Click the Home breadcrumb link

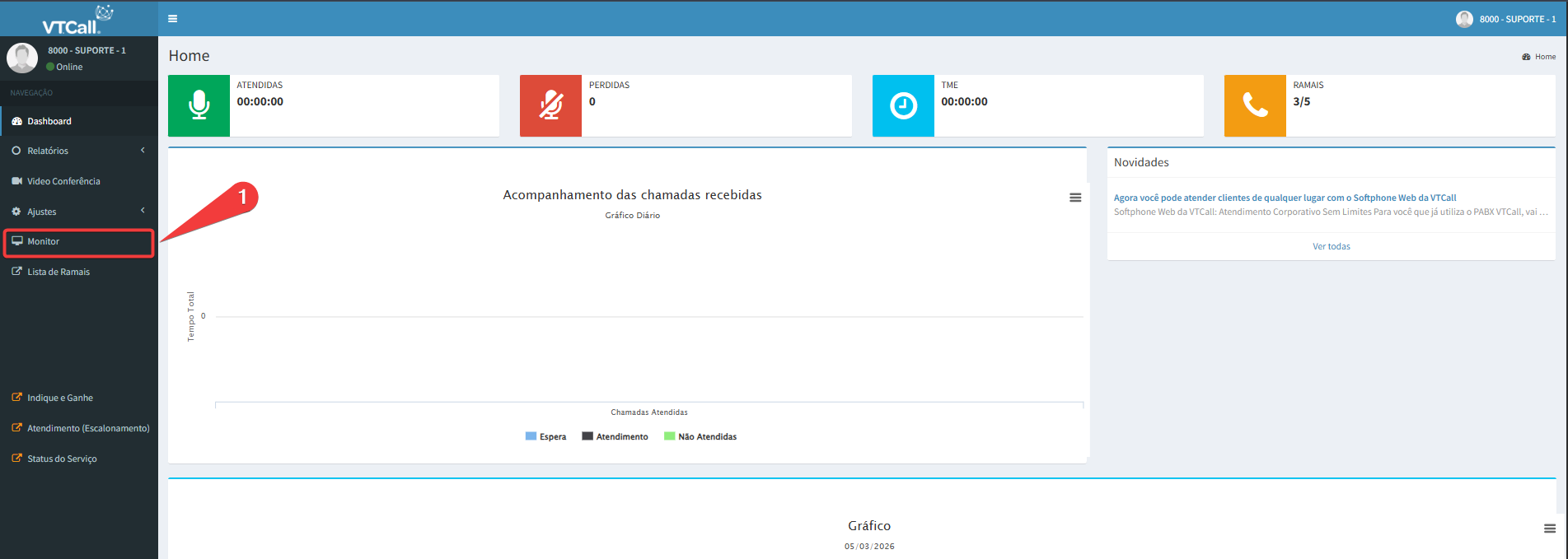(x=1545, y=57)
